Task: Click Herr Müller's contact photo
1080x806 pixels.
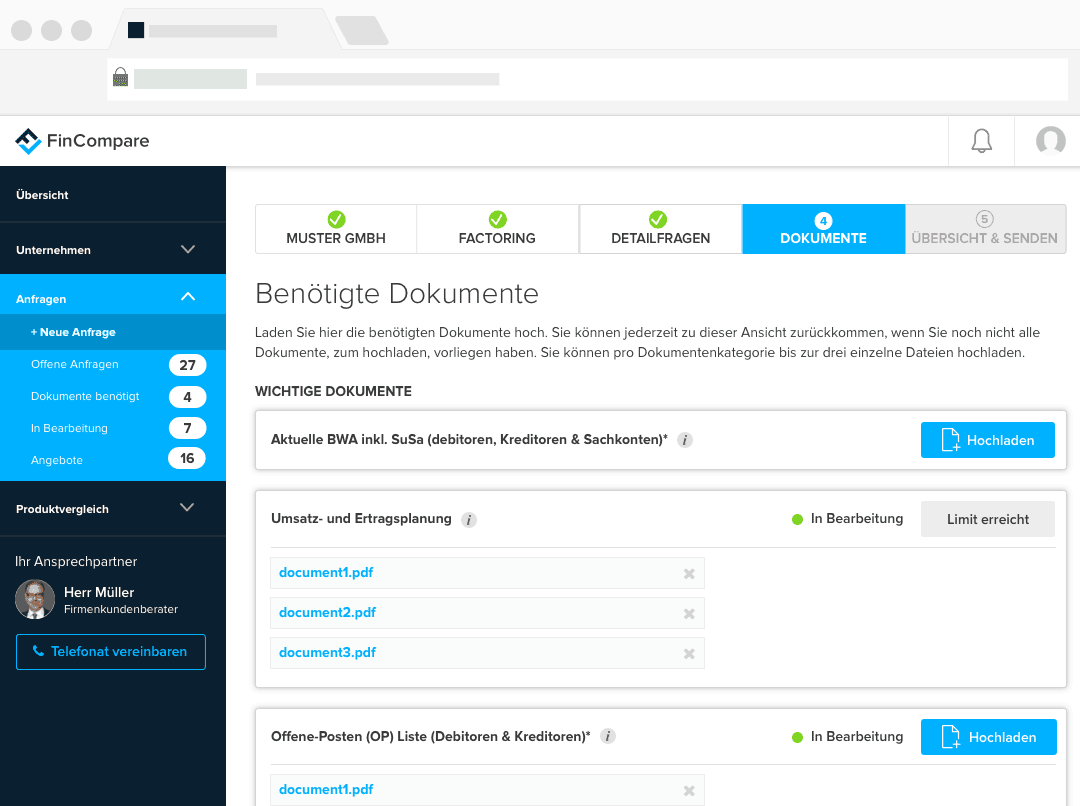Action: point(35,599)
